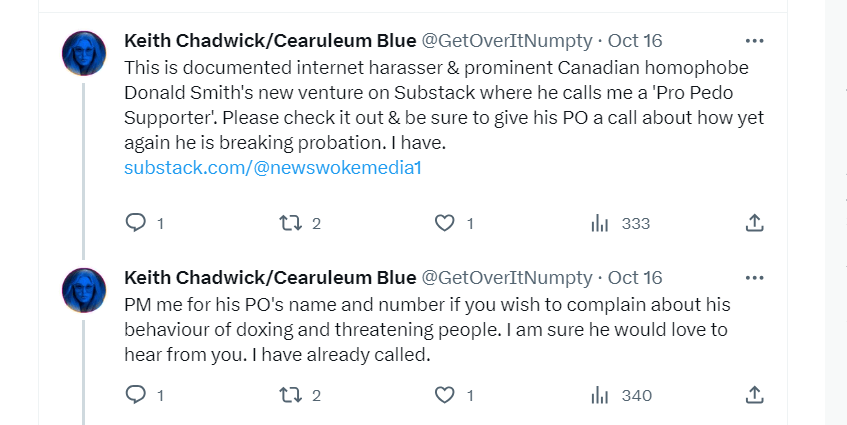Open @GetOverItNumpty handle on second tweet
This screenshot has height=425, width=847.
point(507,278)
